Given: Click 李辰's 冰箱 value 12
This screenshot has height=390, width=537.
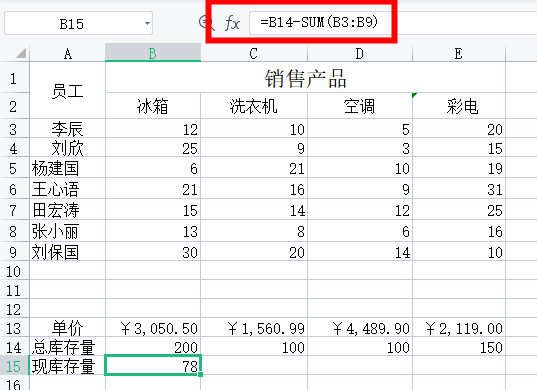Looking at the screenshot, I should [153, 129].
